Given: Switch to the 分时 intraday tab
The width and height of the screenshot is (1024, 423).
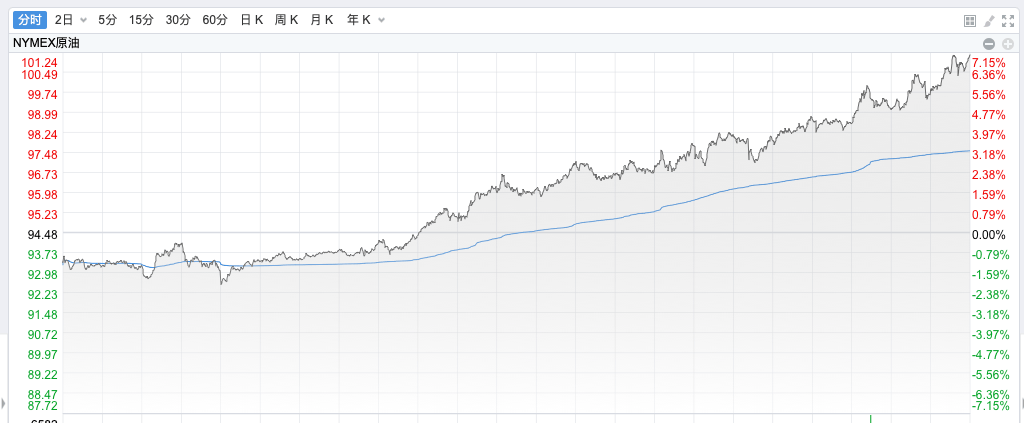Looking at the screenshot, I should click(30, 20).
